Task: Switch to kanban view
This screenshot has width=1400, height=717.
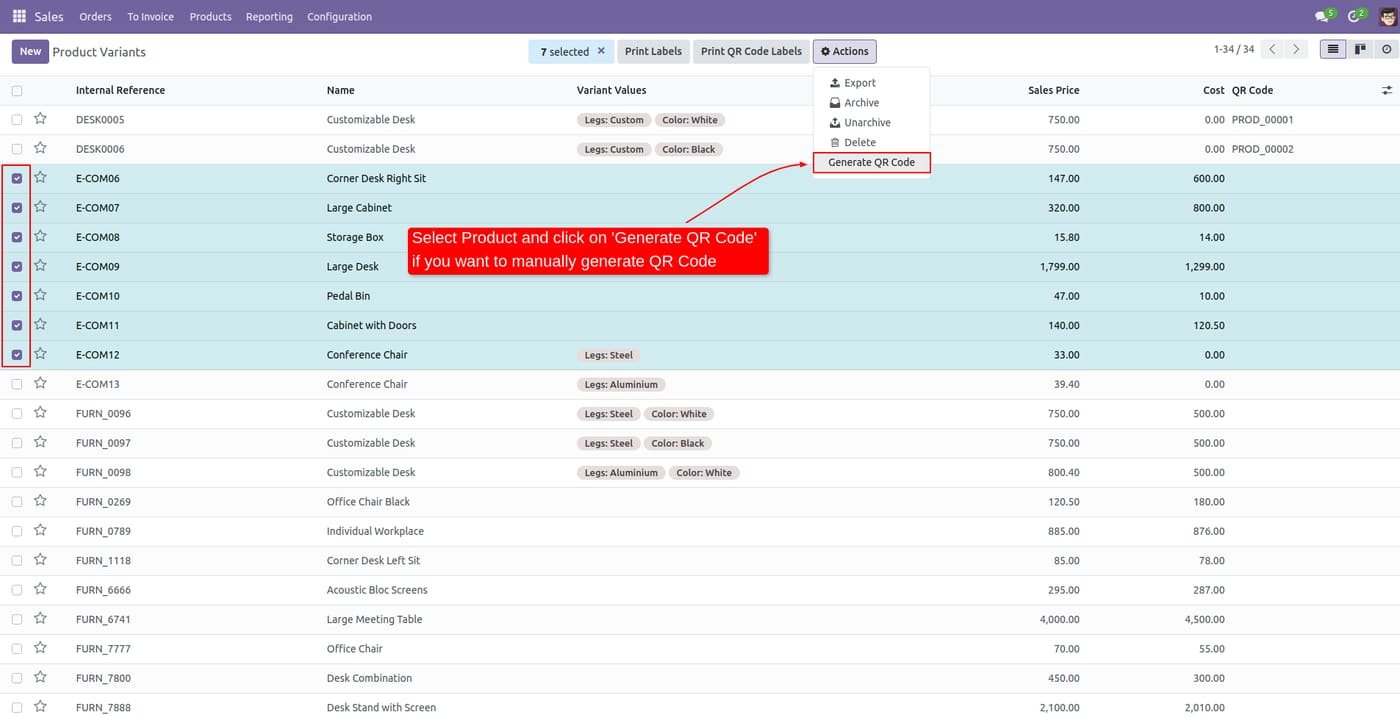Action: [1360, 49]
